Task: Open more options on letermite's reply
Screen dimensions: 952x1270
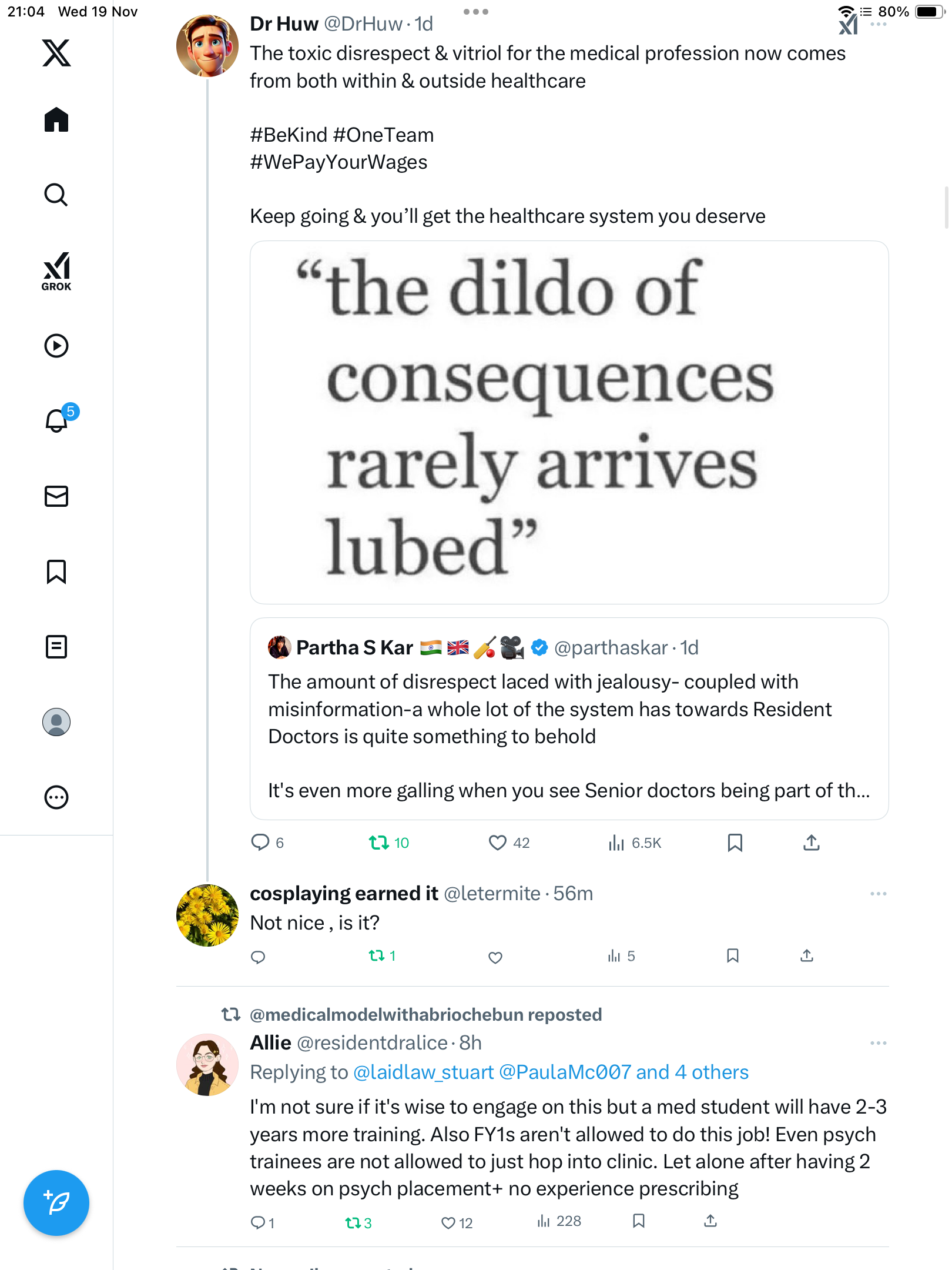Action: click(x=878, y=894)
